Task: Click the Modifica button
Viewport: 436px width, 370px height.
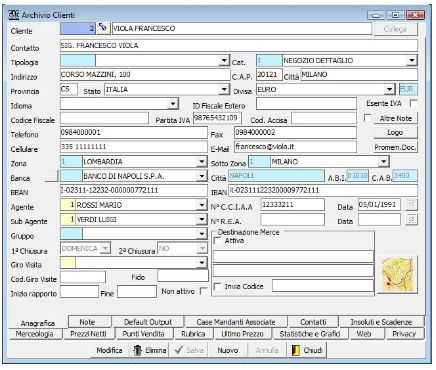Action: click(109, 350)
